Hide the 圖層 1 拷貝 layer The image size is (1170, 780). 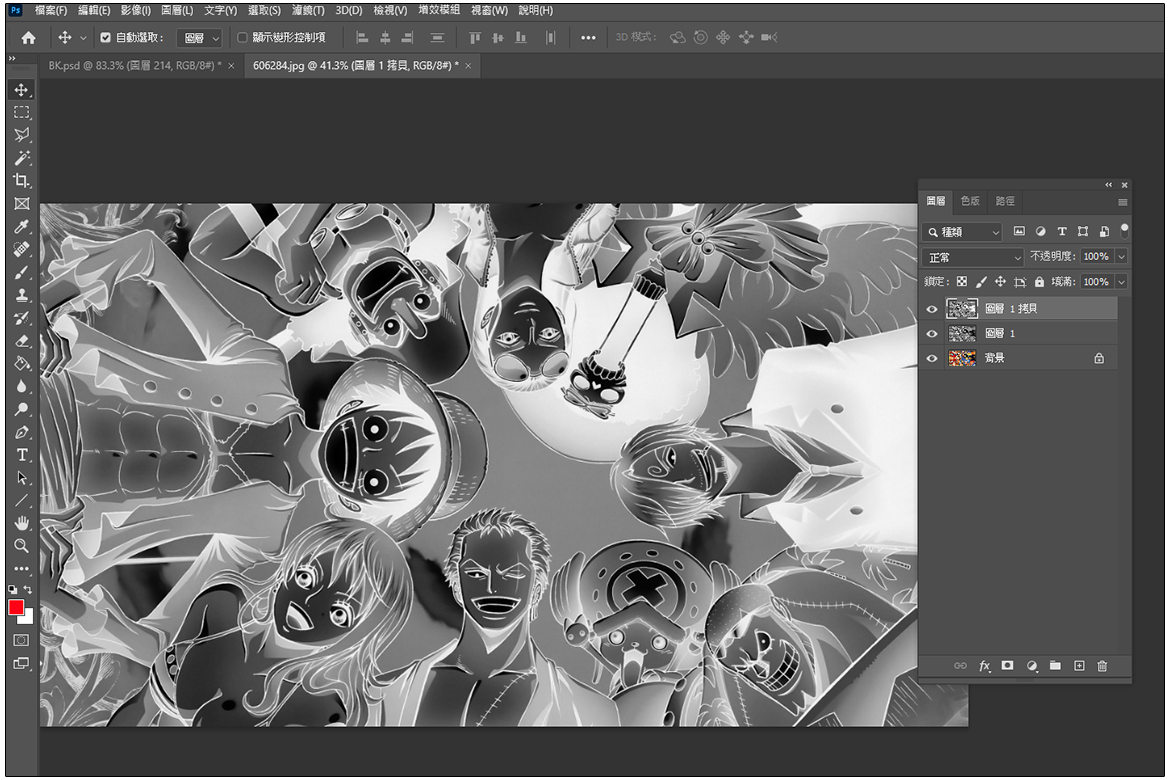pos(931,309)
